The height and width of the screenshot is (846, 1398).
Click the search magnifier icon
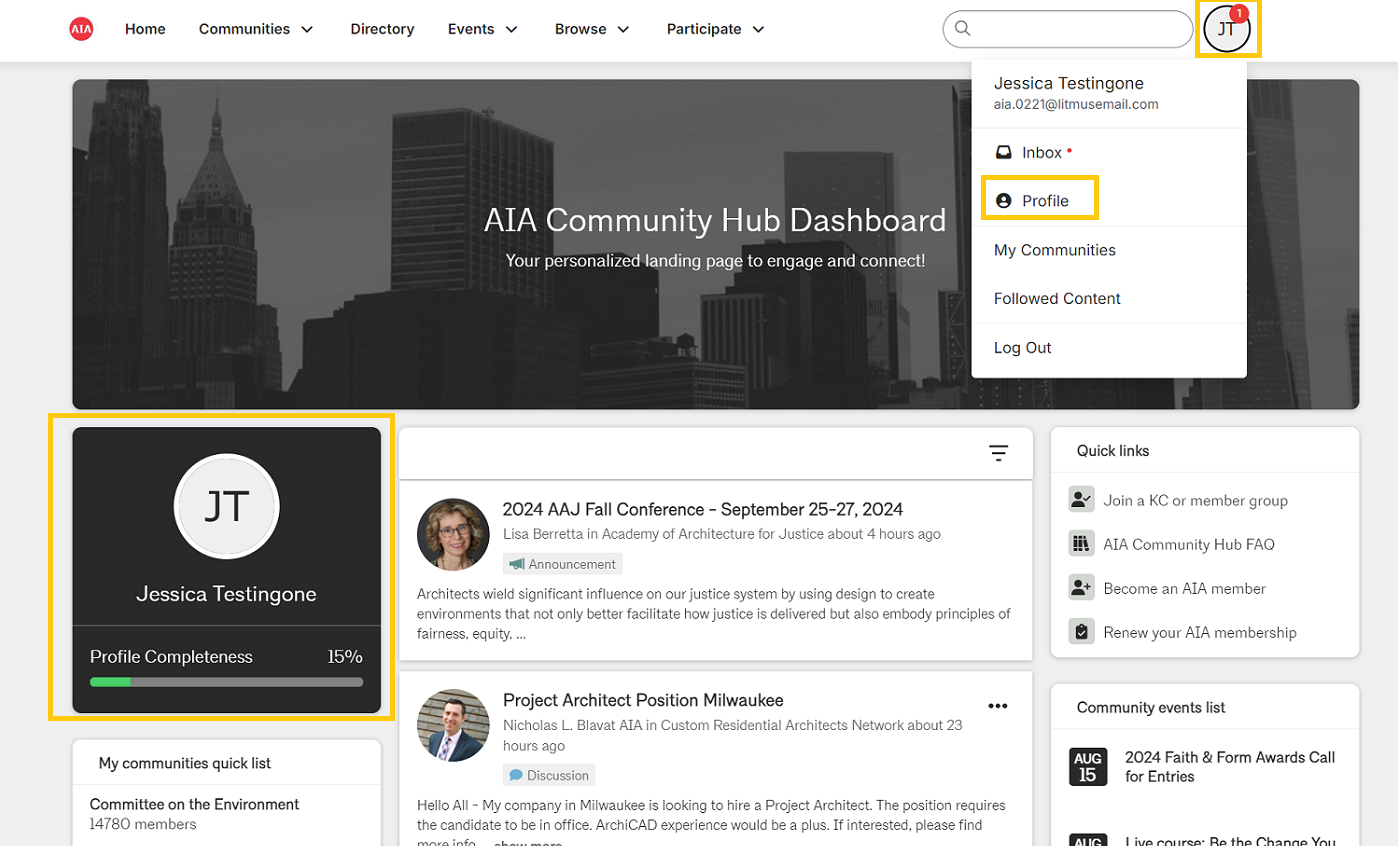(963, 28)
